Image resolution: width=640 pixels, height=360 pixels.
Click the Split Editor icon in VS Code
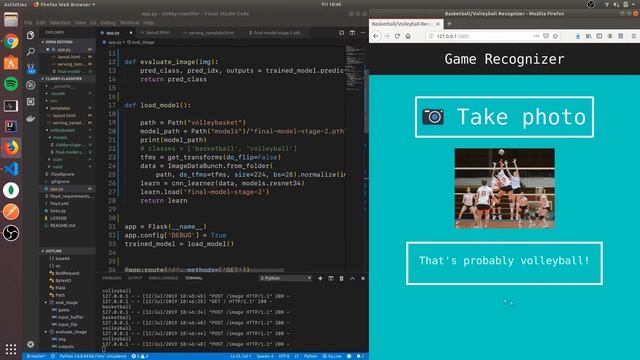pos(352,33)
